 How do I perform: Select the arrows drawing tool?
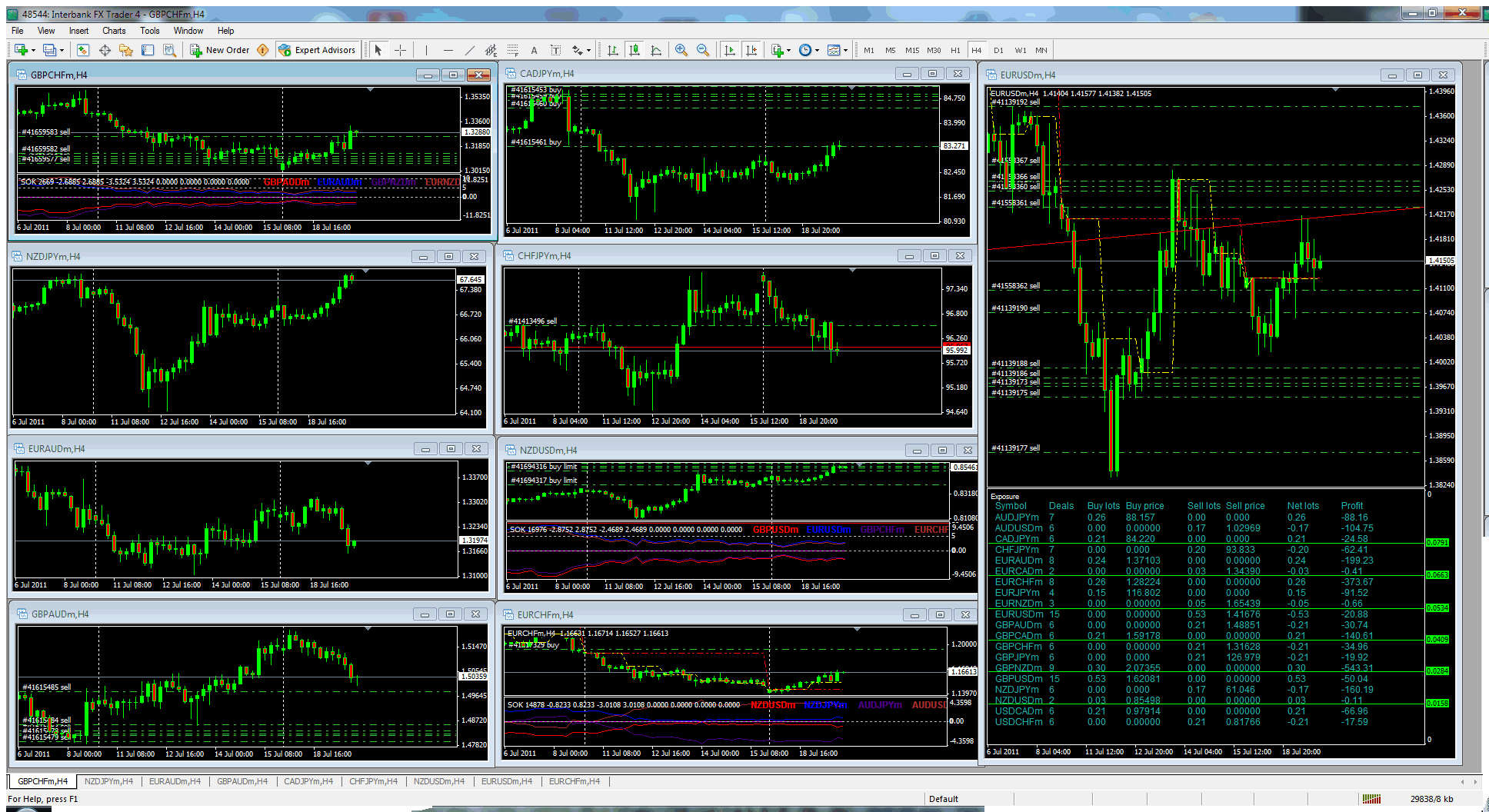(578, 50)
